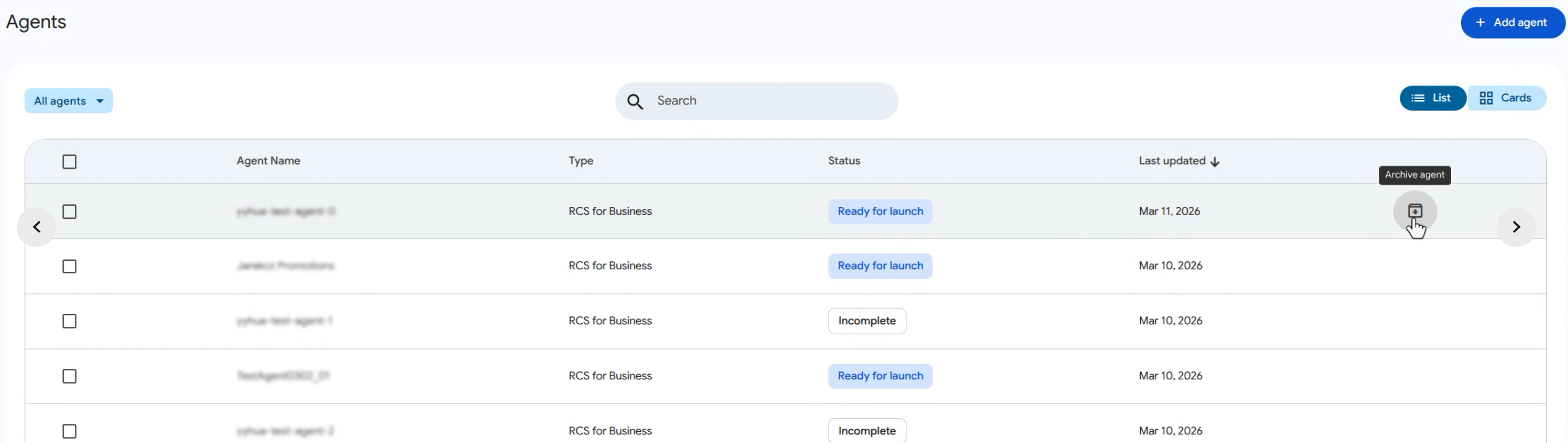Check the fourth agent row checkbox

tap(69, 376)
